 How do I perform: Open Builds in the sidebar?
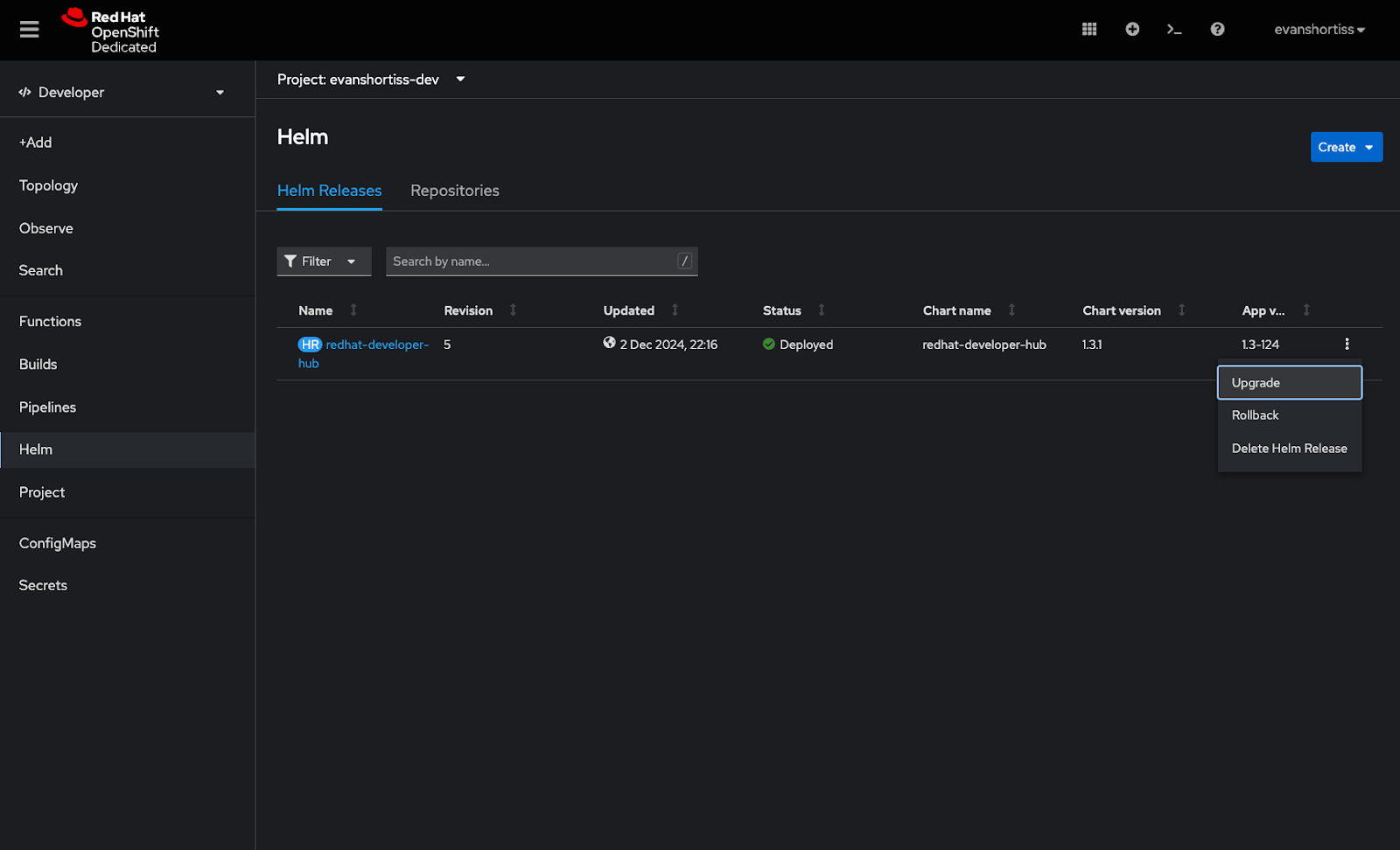[x=128, y=364]
